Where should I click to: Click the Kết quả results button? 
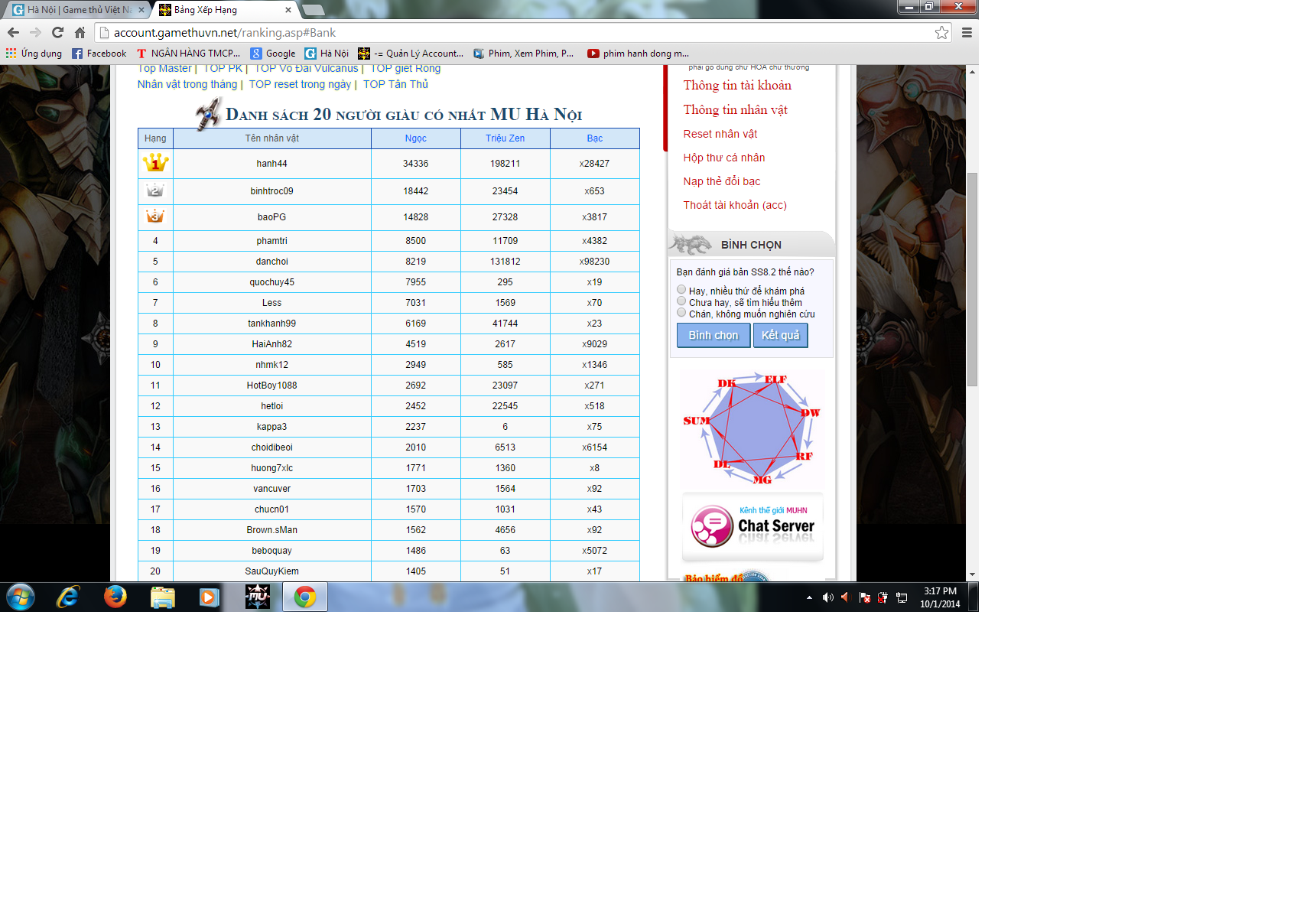(781, 335)
